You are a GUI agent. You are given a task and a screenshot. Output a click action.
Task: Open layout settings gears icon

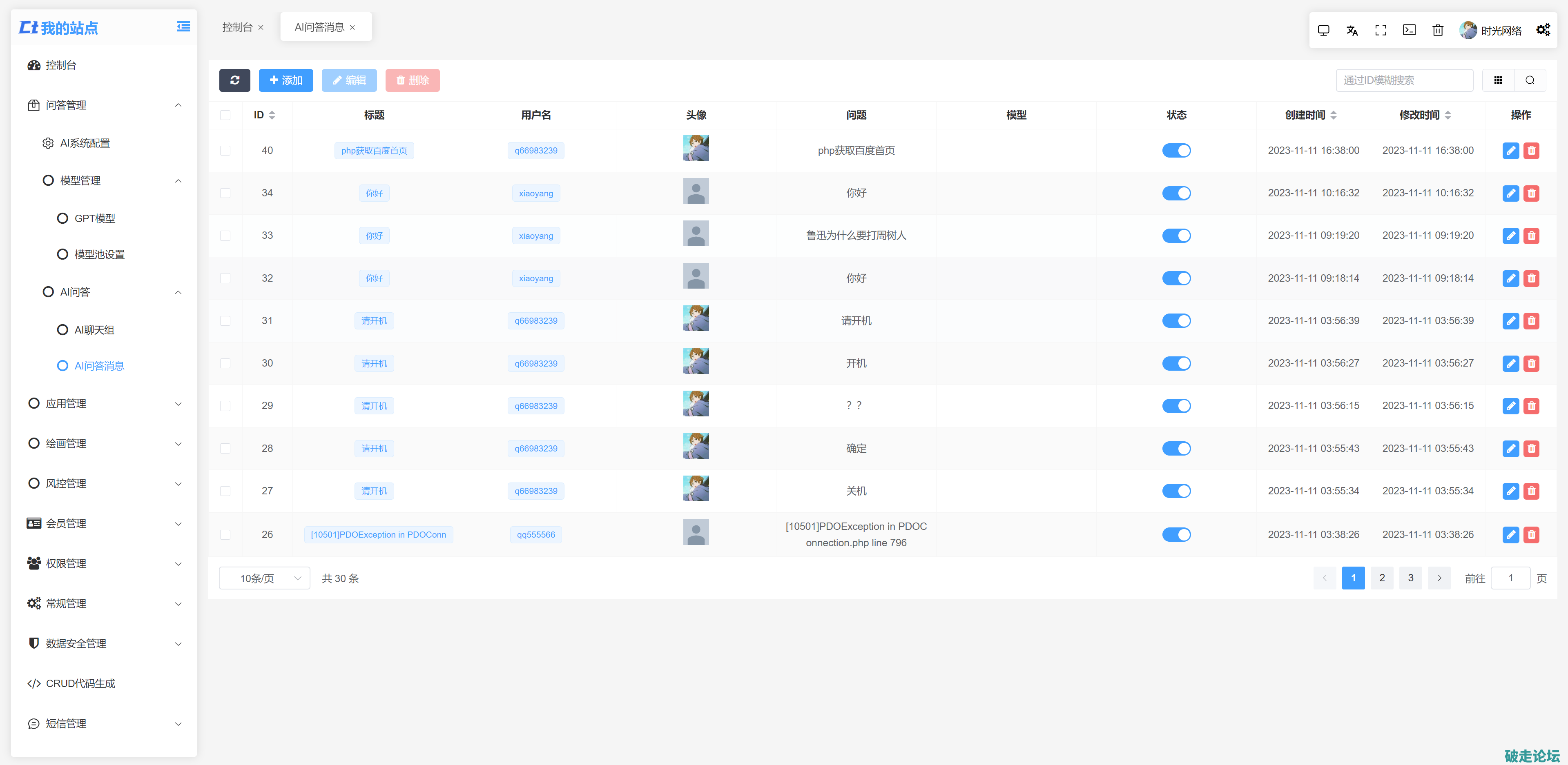[1542, 31]
